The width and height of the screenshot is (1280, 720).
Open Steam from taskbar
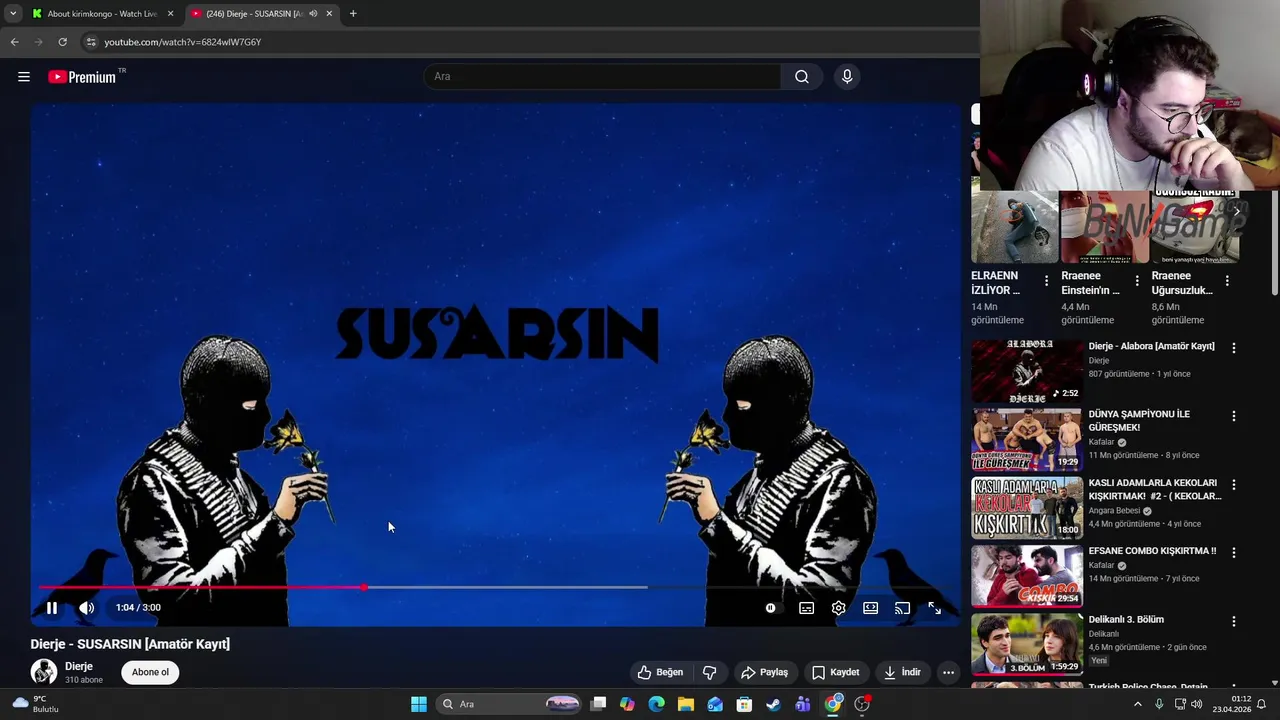[x=773, y=704]
